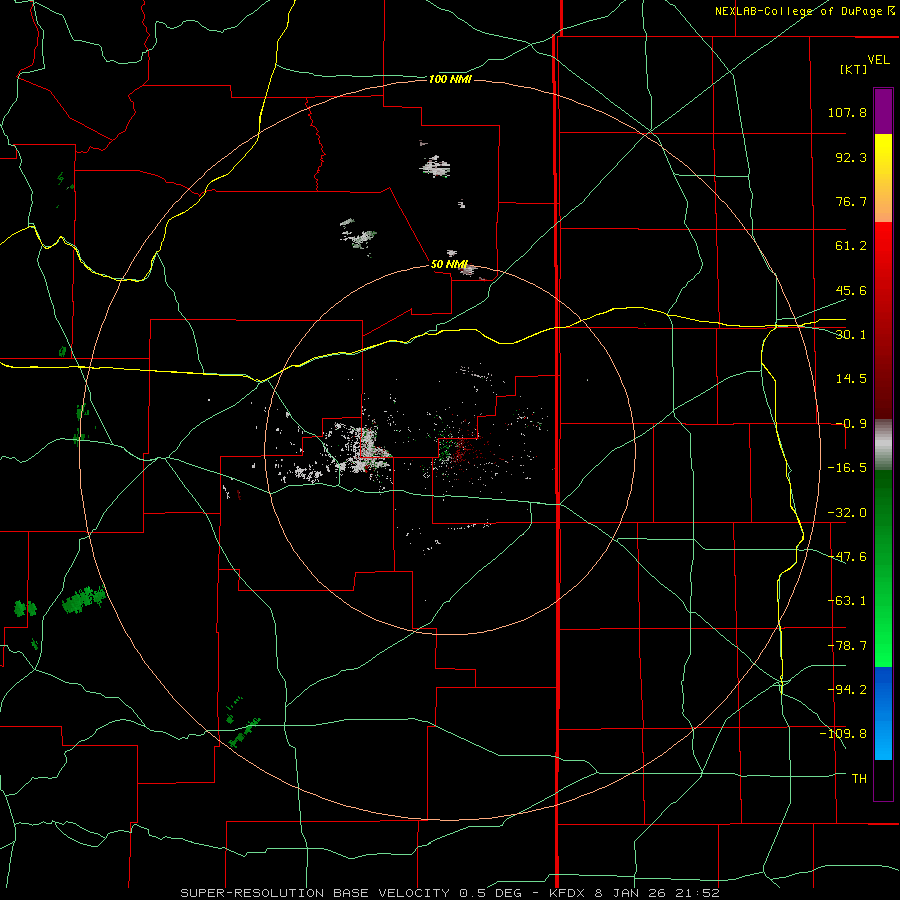
Task: Click the 100 NMI range ring label
Action: click(x=450, y=79)
